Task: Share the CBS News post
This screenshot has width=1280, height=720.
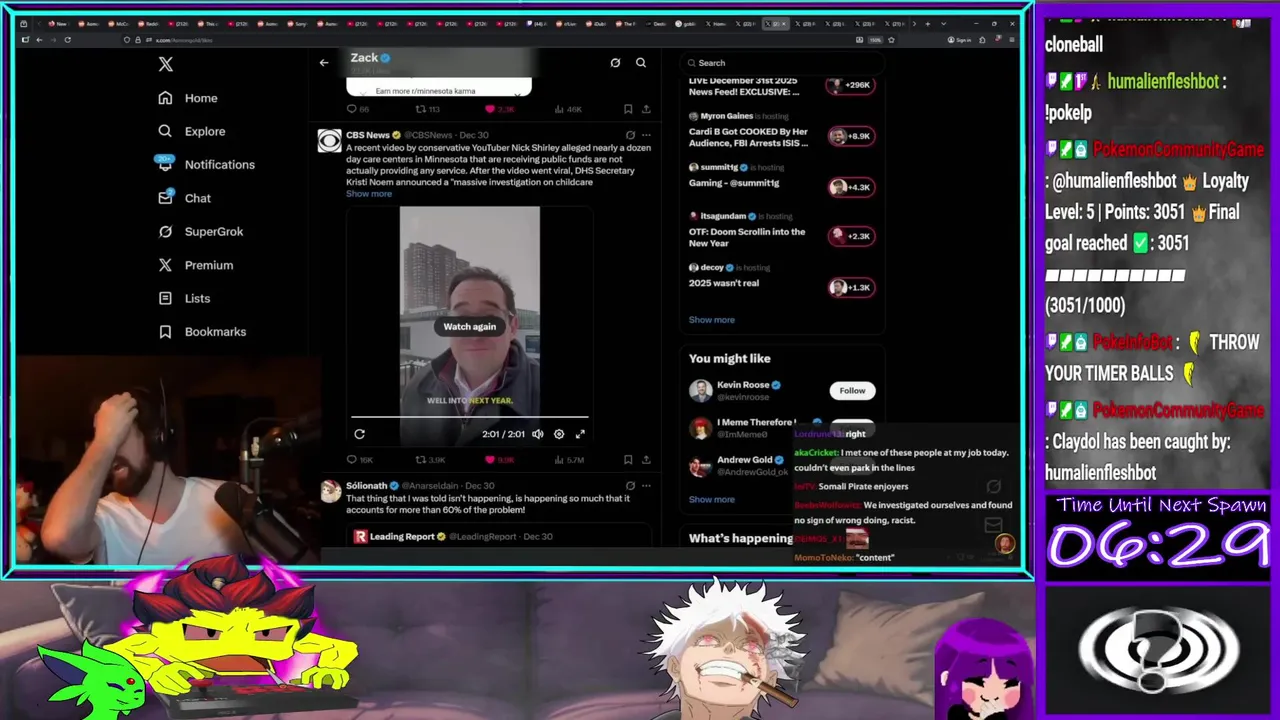Action: [x=646, y=460]
